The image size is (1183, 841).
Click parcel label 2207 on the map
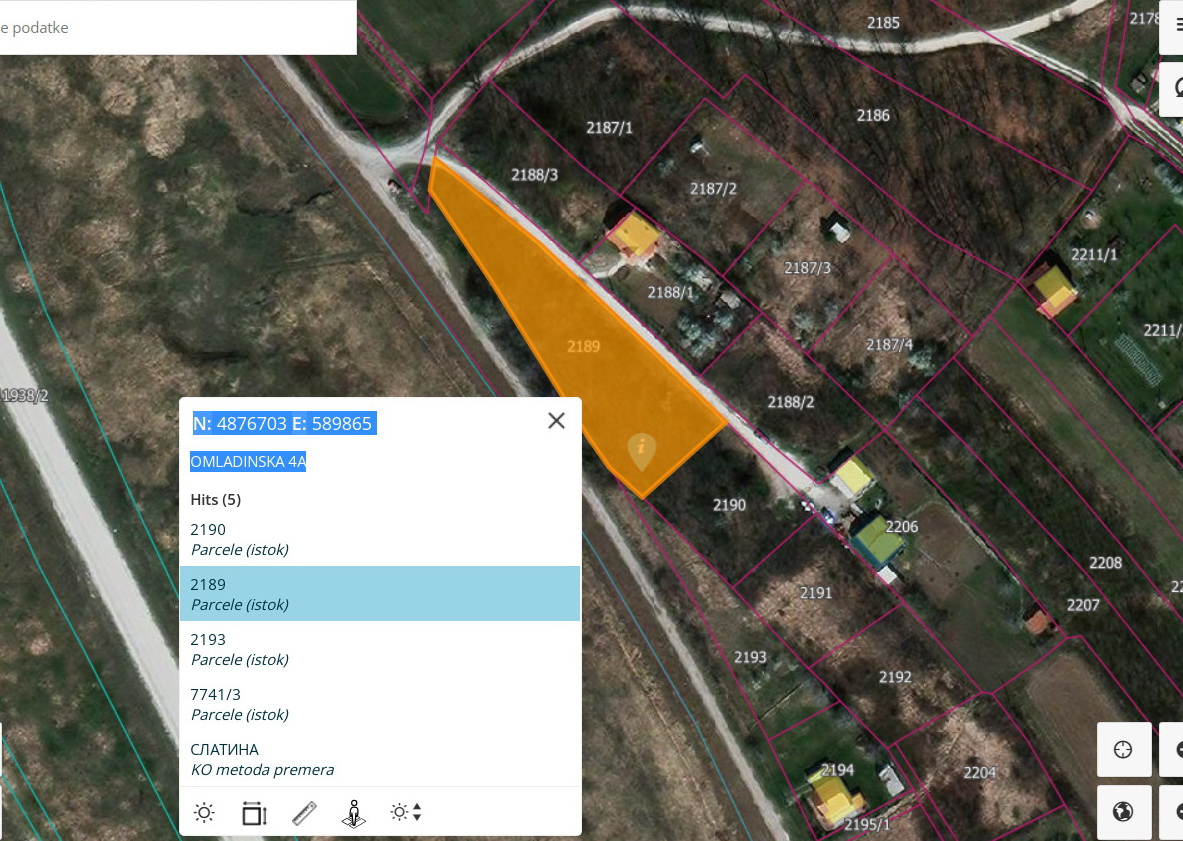coord(1083,605)
